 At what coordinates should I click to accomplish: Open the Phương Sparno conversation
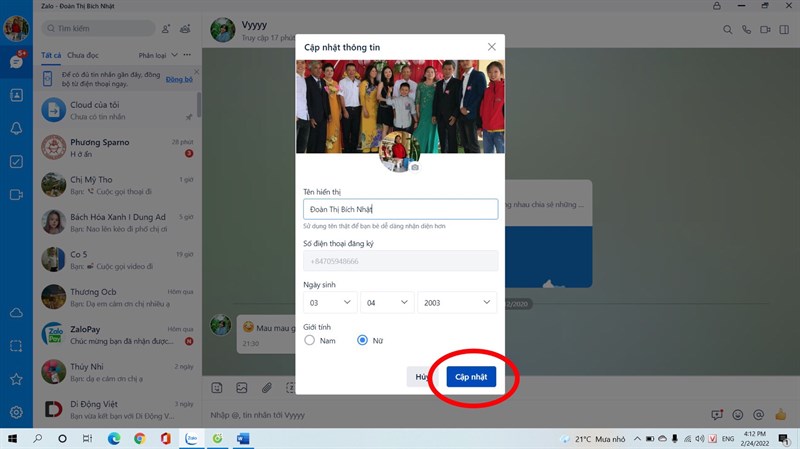pos(118,147)
